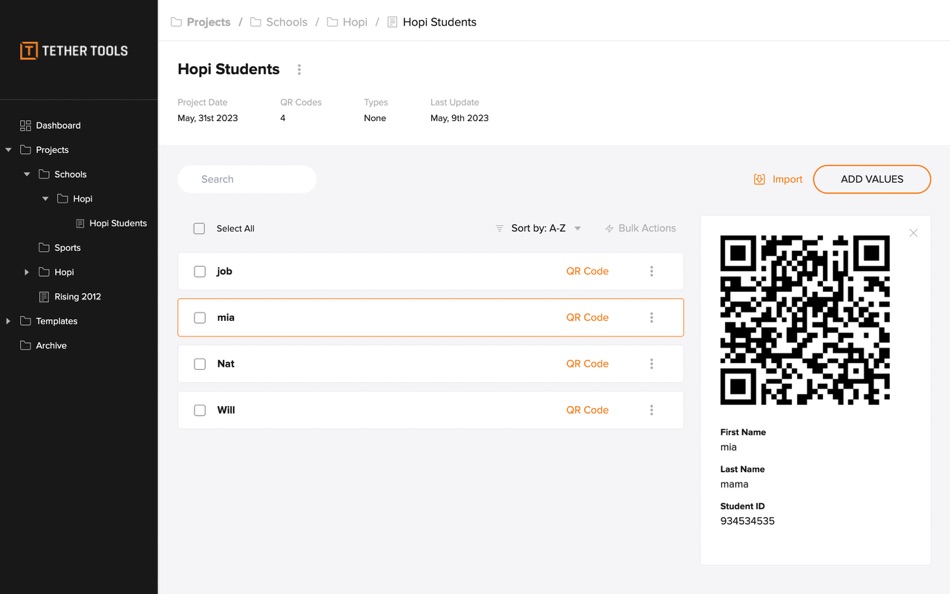Open the QR Code link for Nat
This screenshot has height=594, width=950.
pos(587,364)
